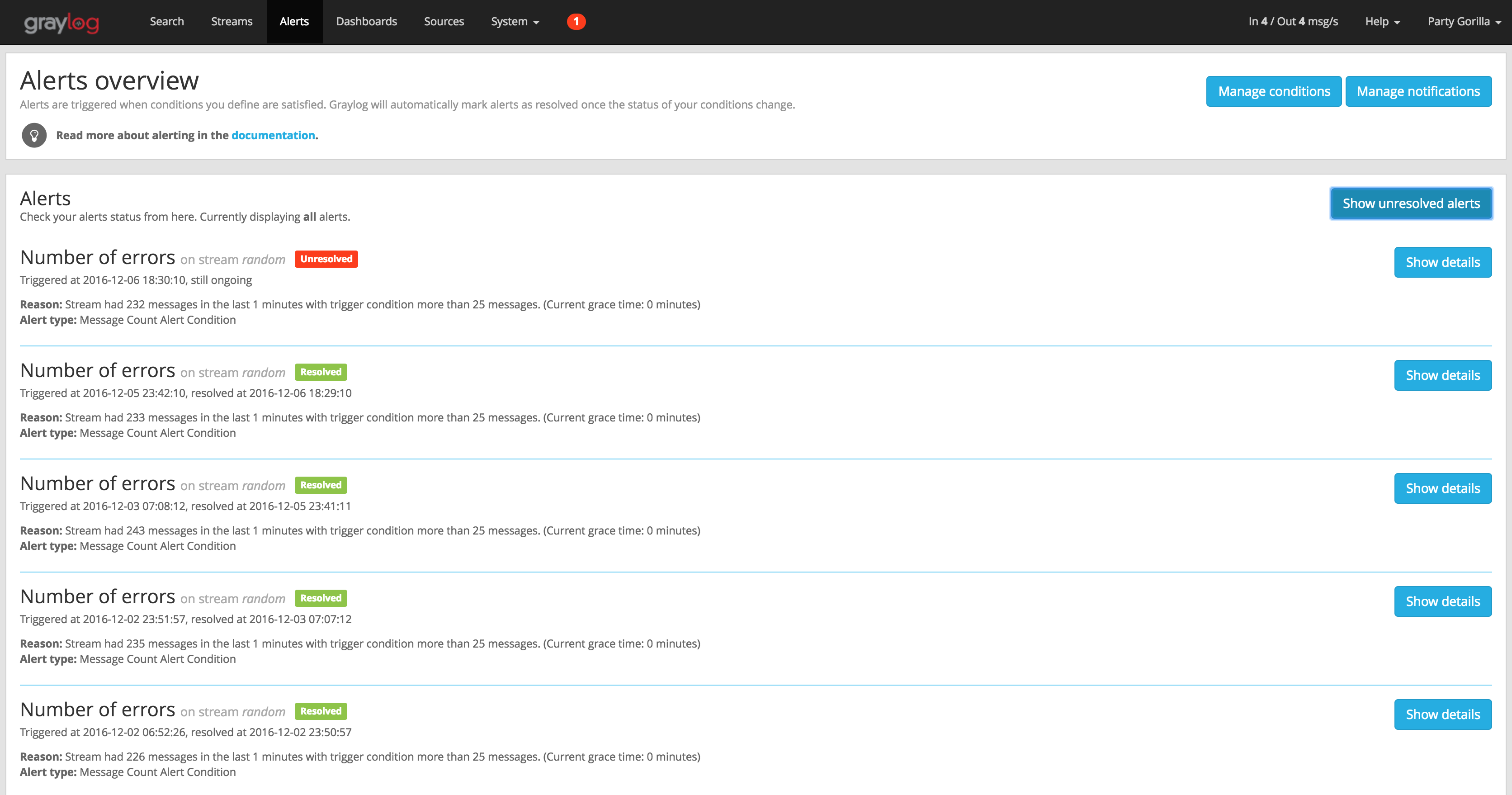Viewport: 1512px width, 795px height.
Task: Click Resolved badge of alert with 226 messages
Action: tap(321, 711)
